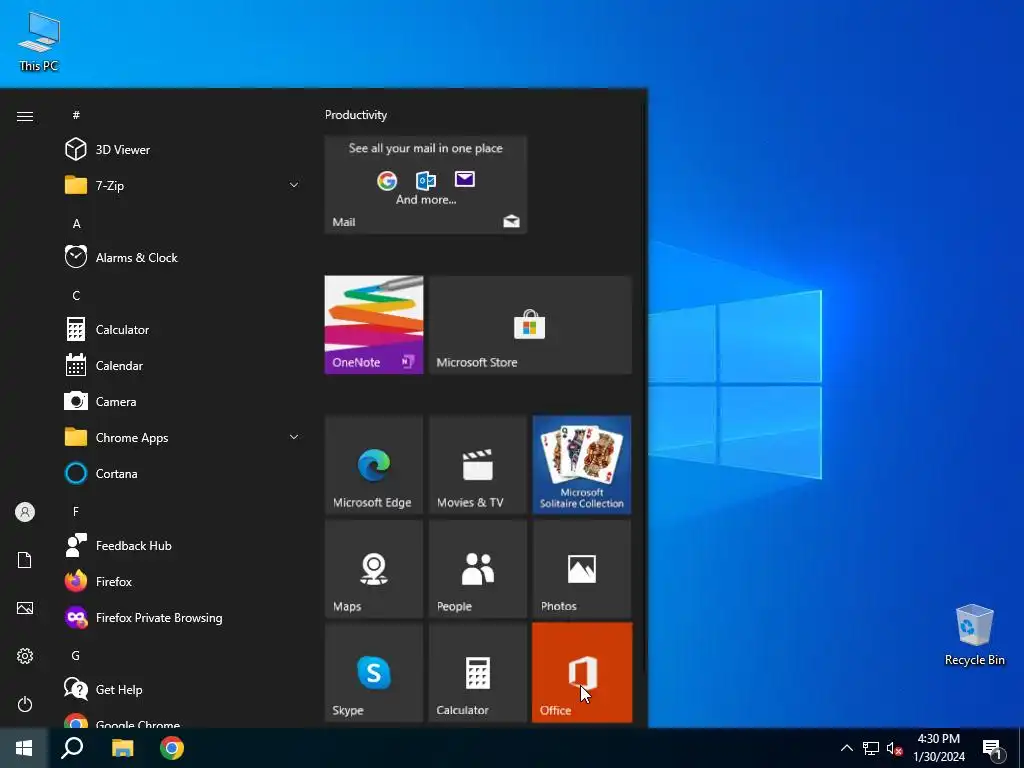Click the letter C section header
This screenshot has width=1024, height=768.
76,295
